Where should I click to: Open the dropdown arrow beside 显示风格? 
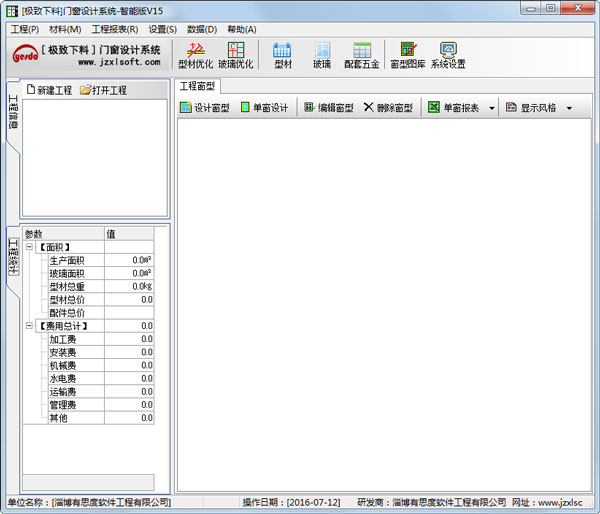pyautogui.click(x=569, y=108)
